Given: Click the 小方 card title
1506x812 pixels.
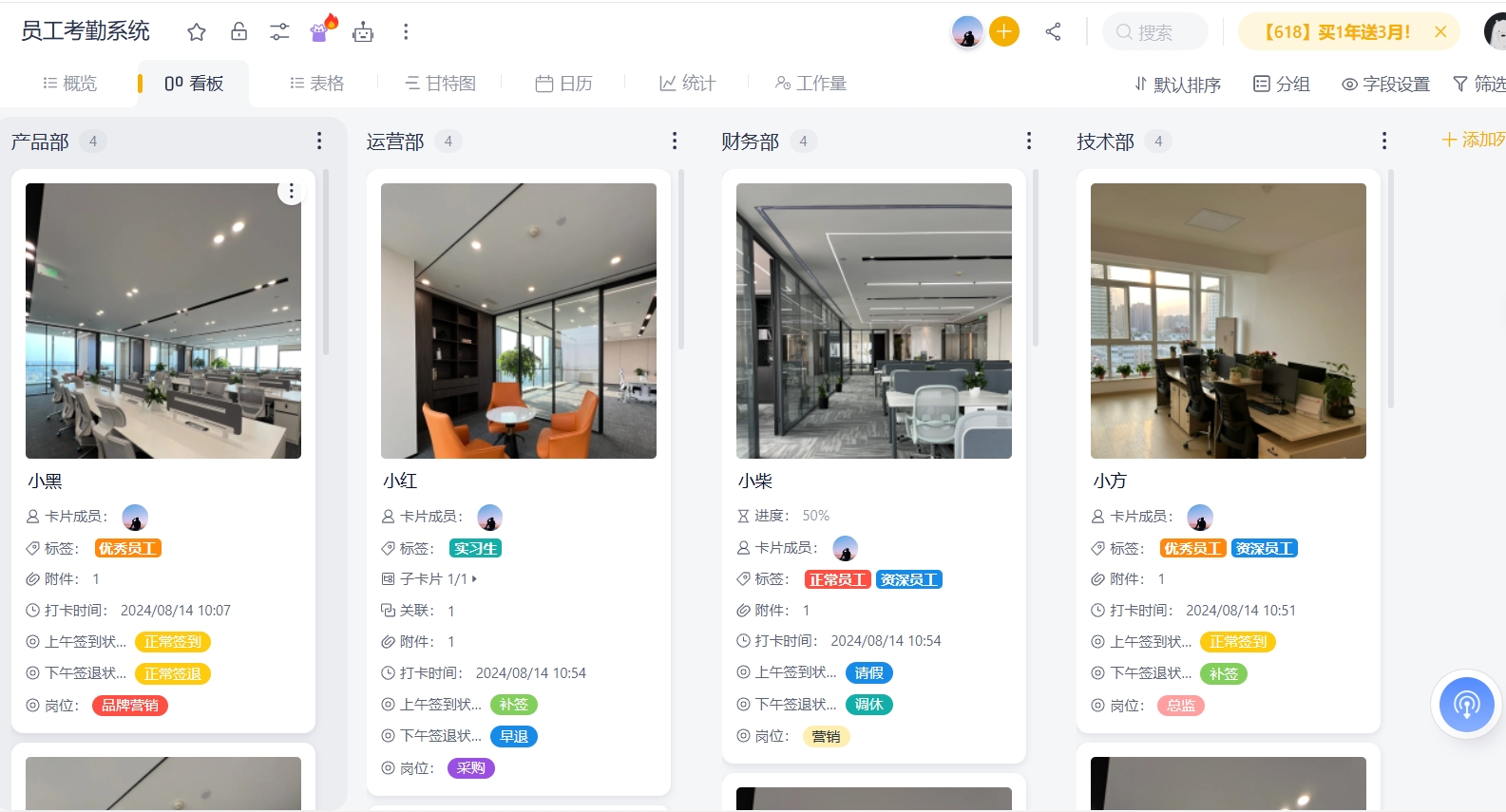Looking at the screenshot, I should (x=1110, y=482).
